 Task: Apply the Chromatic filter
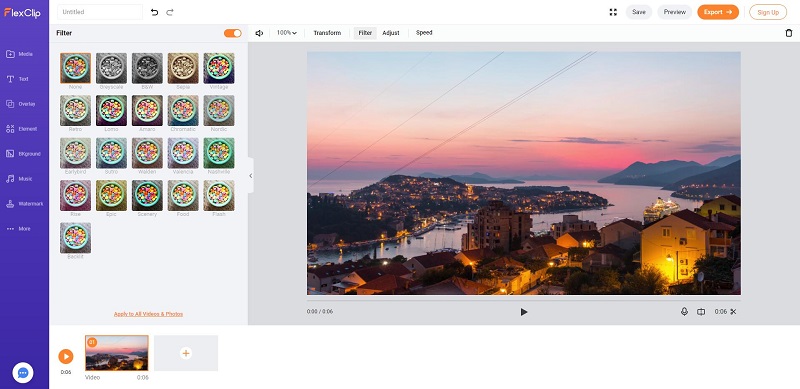point(183,110)
